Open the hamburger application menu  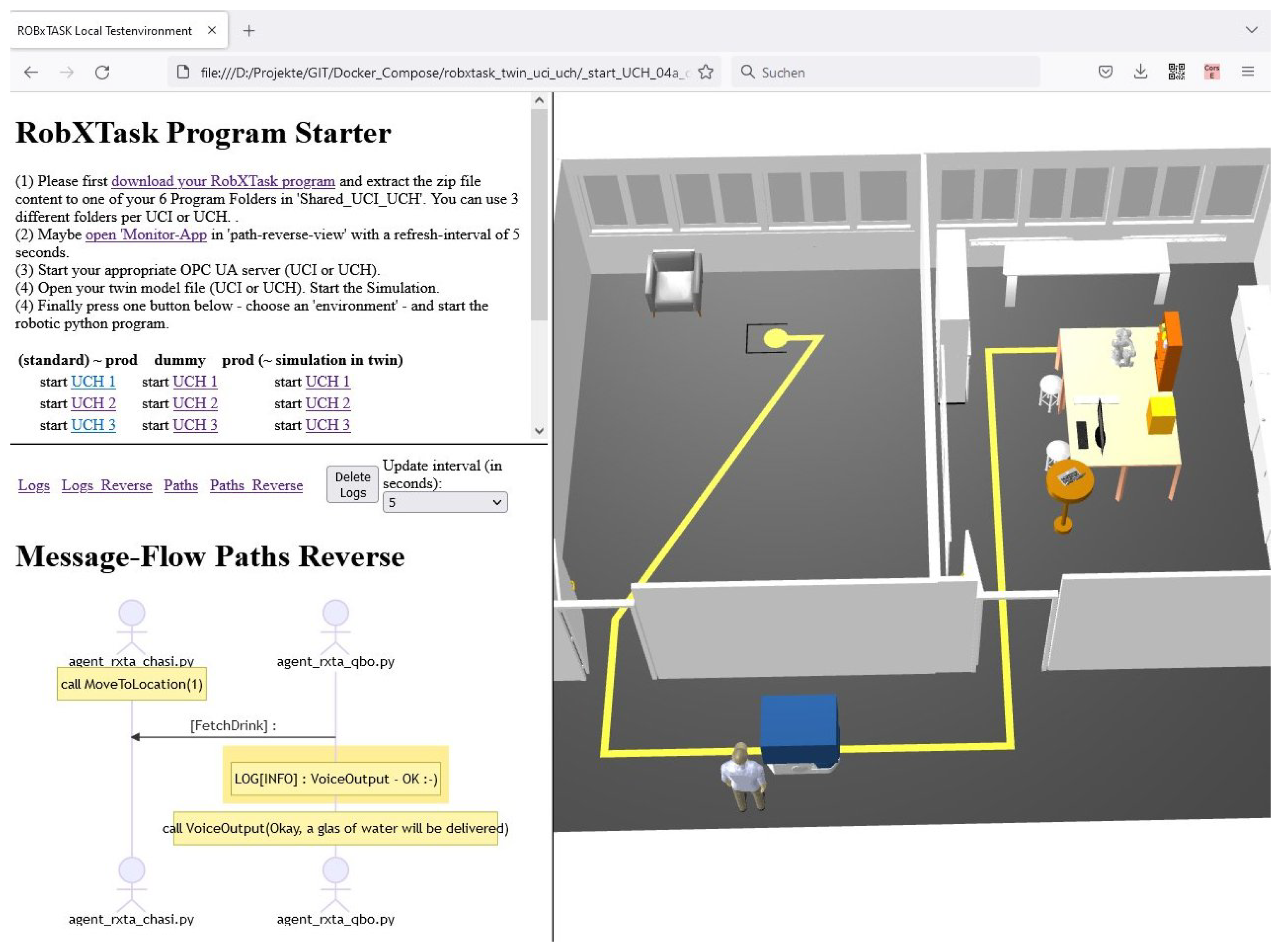tap(1247, 72)
